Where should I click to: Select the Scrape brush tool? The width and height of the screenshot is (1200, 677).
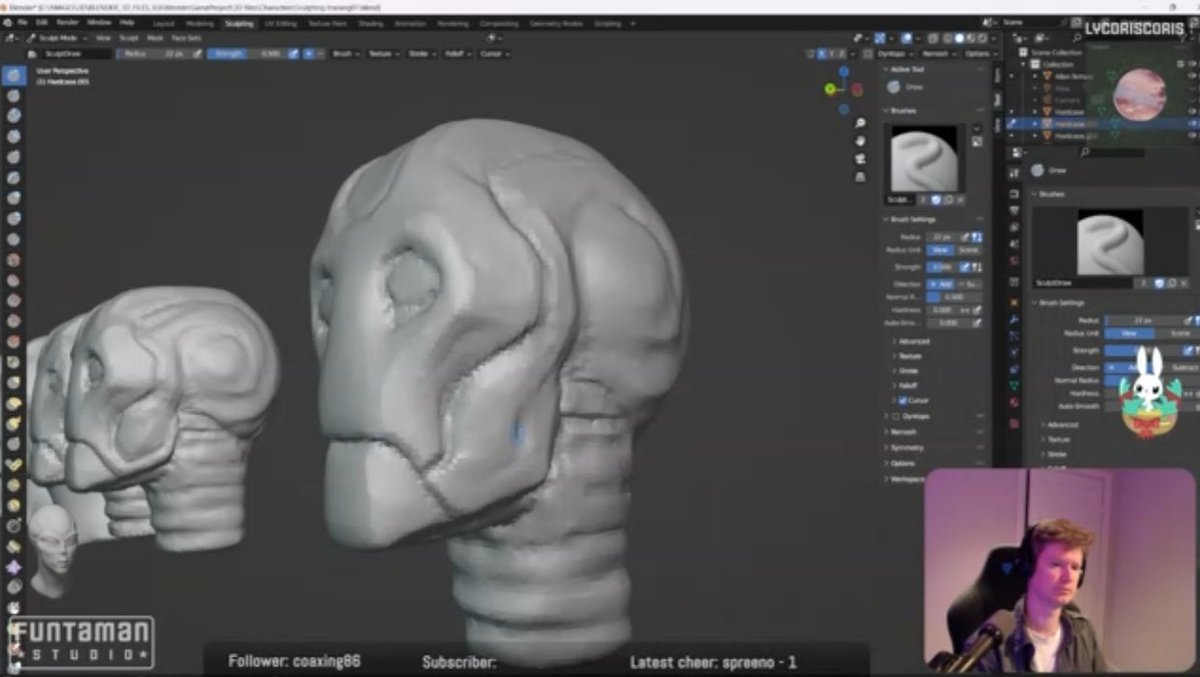(14, 322)
